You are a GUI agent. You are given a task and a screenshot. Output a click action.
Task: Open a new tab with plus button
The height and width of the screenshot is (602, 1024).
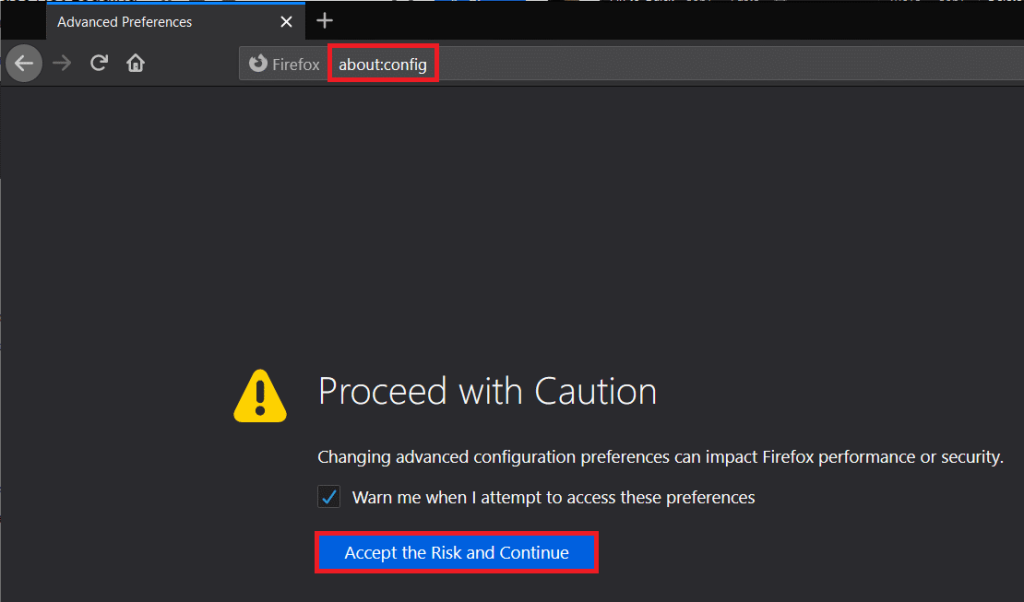324,21
